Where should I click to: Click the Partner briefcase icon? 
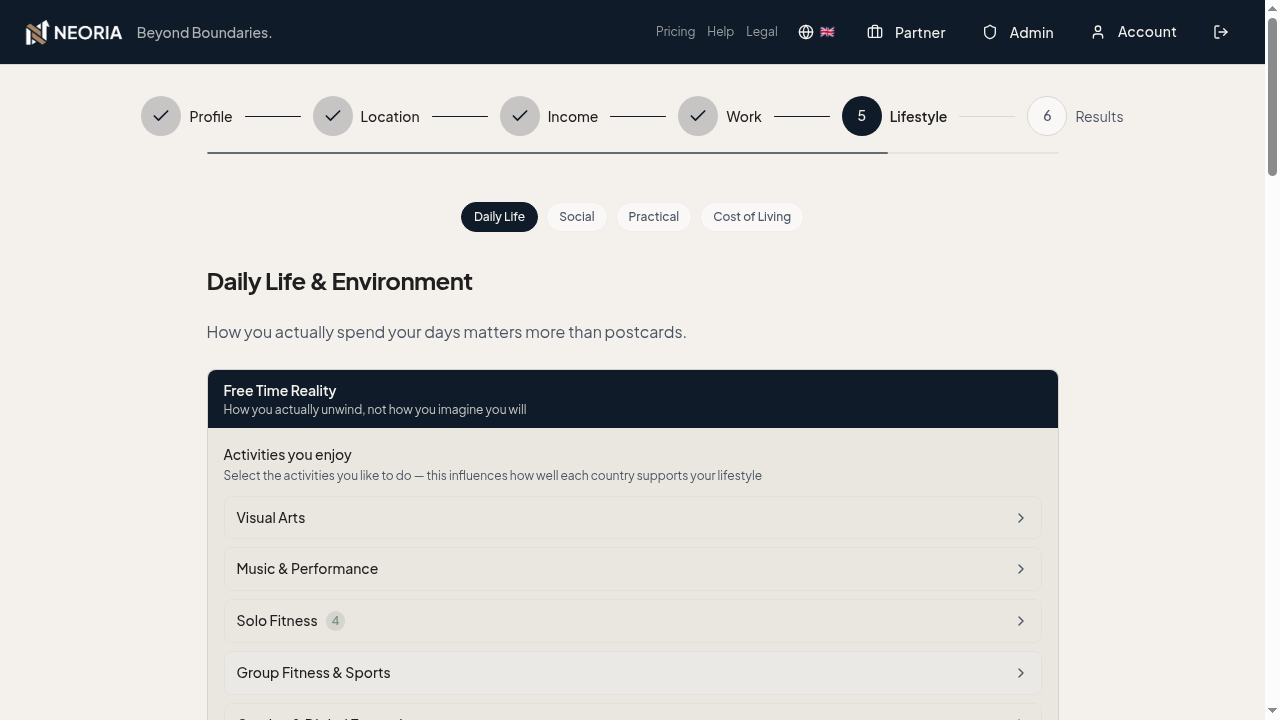coord(875,32)
